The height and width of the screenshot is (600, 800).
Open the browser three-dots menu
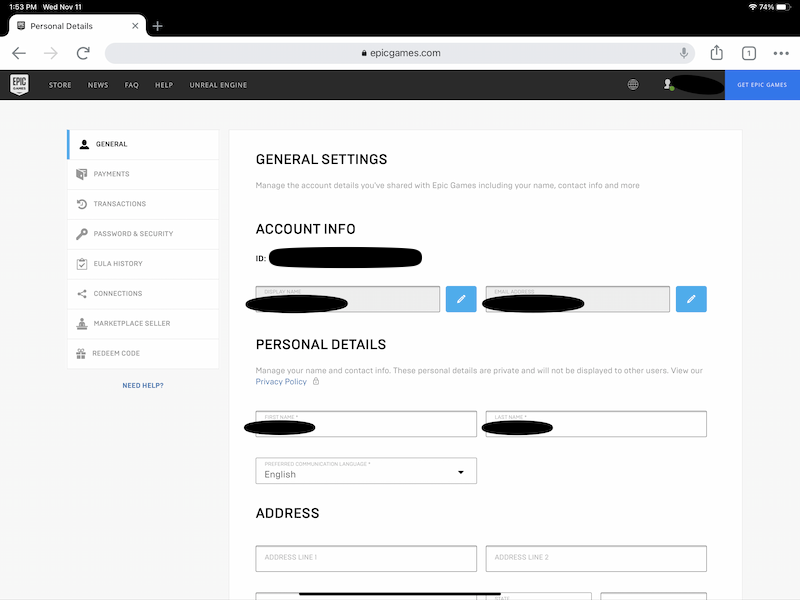click(x=781, y=53)
